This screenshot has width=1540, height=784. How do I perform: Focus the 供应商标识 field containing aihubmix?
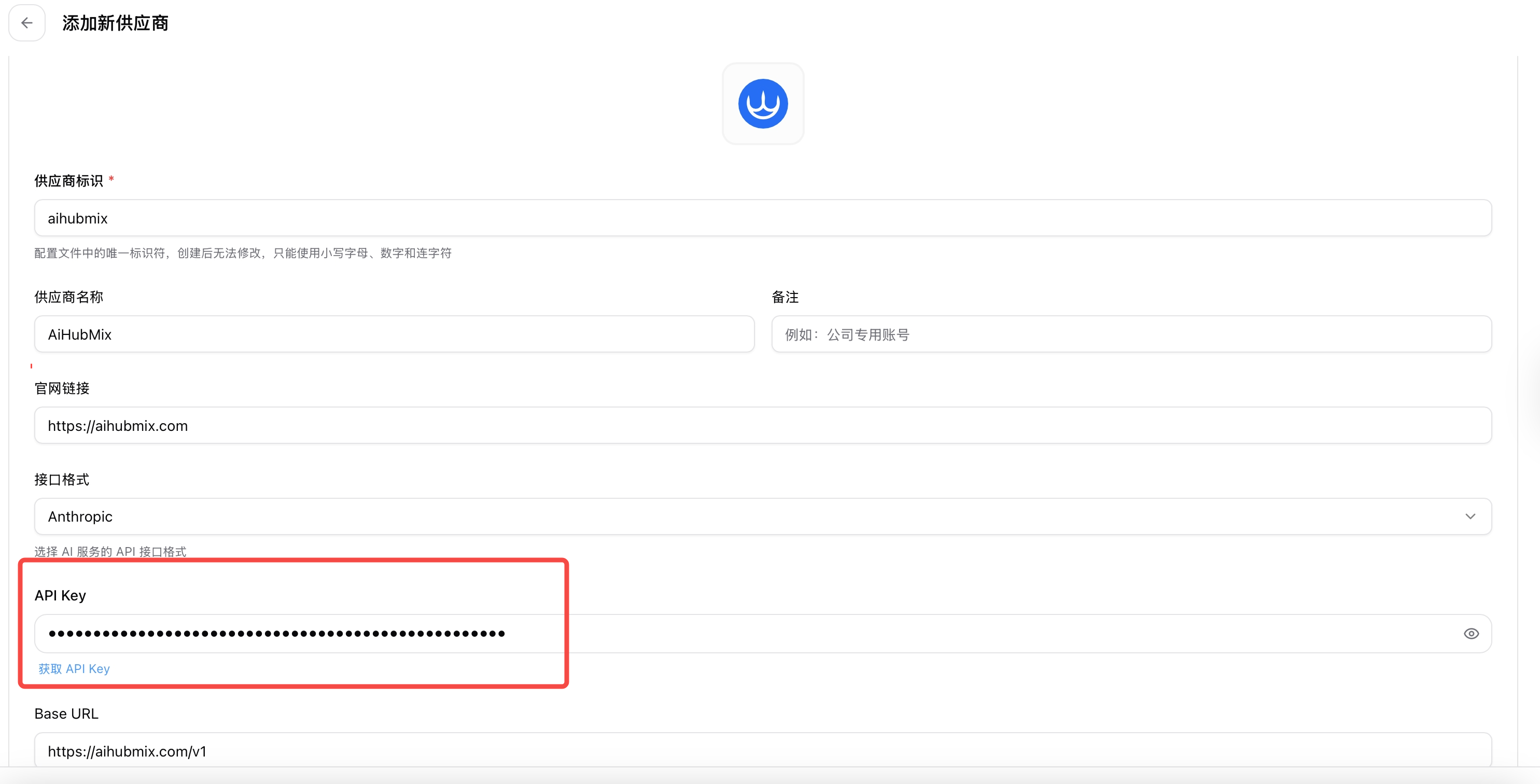pyautogui.click(x=762, y=218)
